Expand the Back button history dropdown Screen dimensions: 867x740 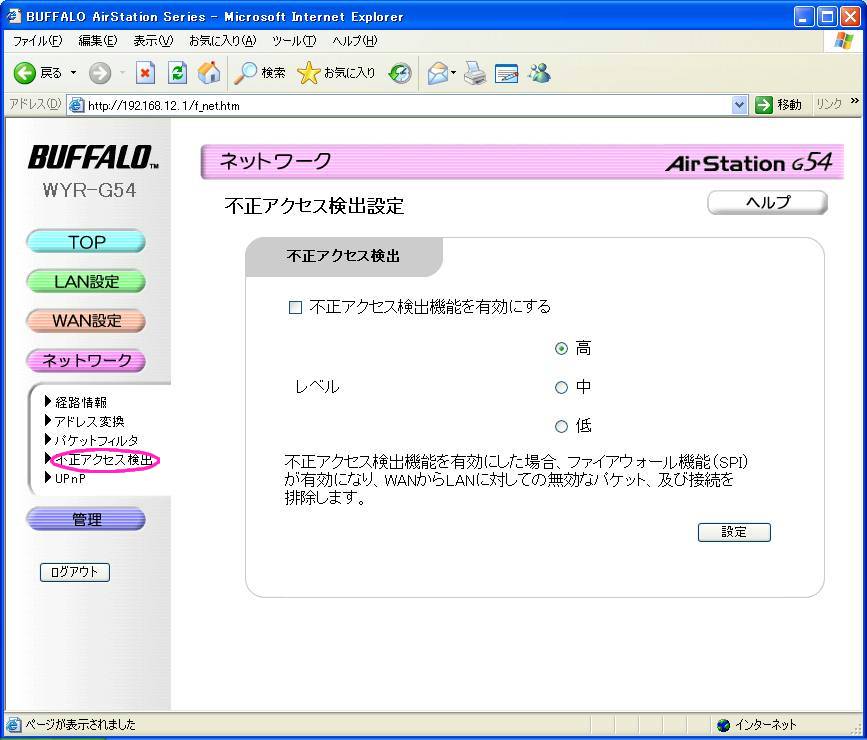(73, 73)
